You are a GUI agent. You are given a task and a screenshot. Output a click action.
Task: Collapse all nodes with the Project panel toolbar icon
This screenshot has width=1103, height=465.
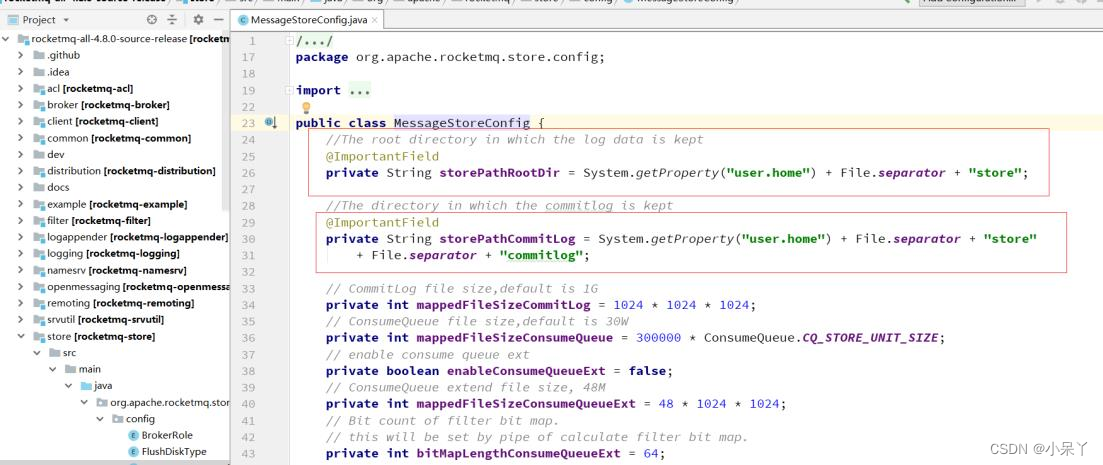pyautogui.click(x=172, y=20)
